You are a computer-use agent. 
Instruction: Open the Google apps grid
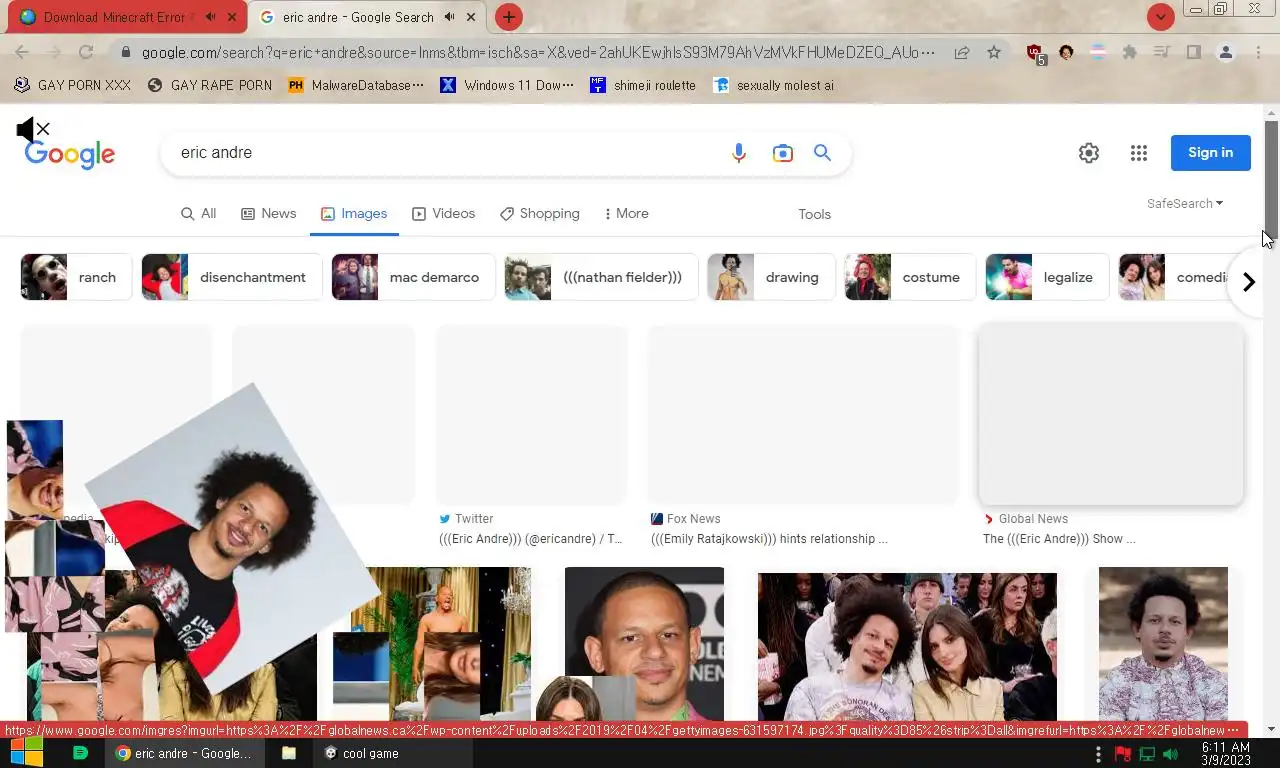point(1138,153)
